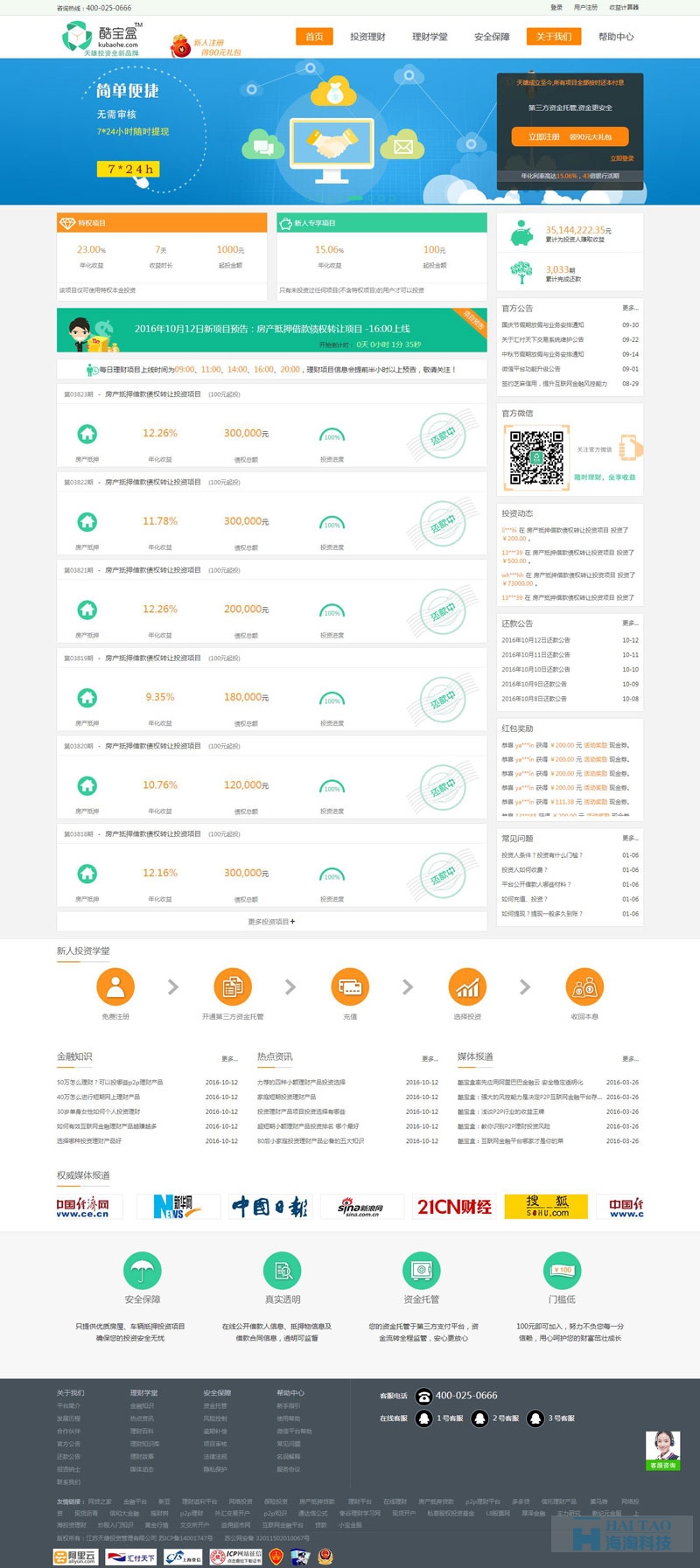Viewport: 700px width, 1568px height.
Task: Open announcement 关于汇付天下交易系统维护公告
Action: tap(542, 339)
